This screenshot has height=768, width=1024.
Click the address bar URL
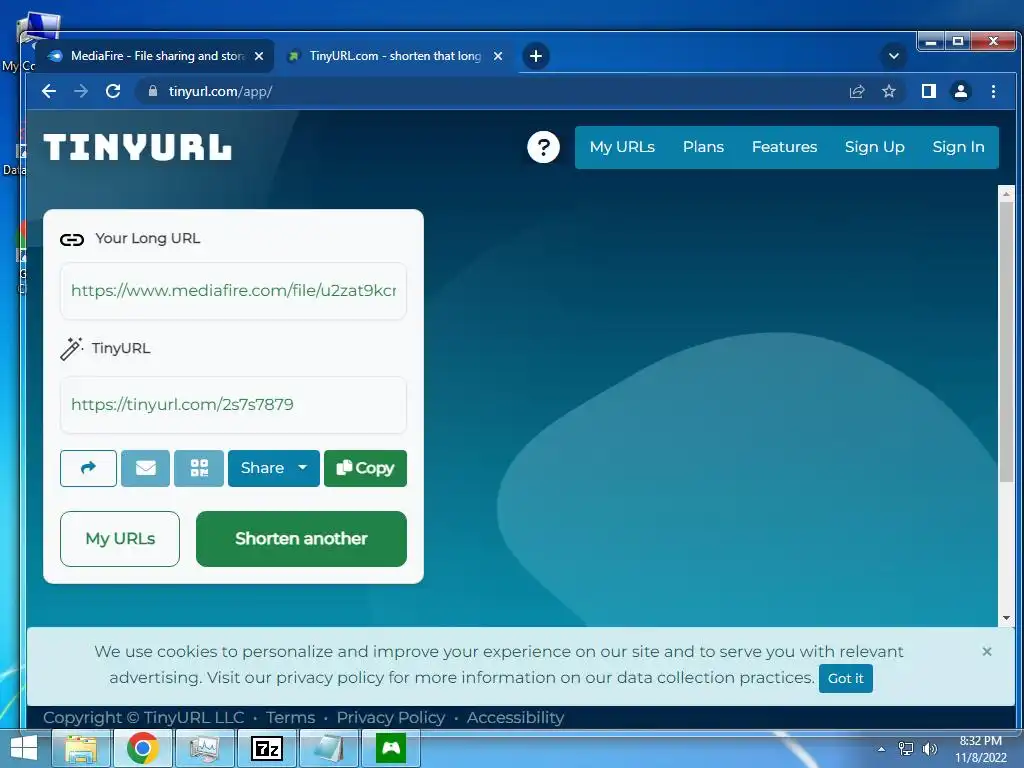(220, 91)
